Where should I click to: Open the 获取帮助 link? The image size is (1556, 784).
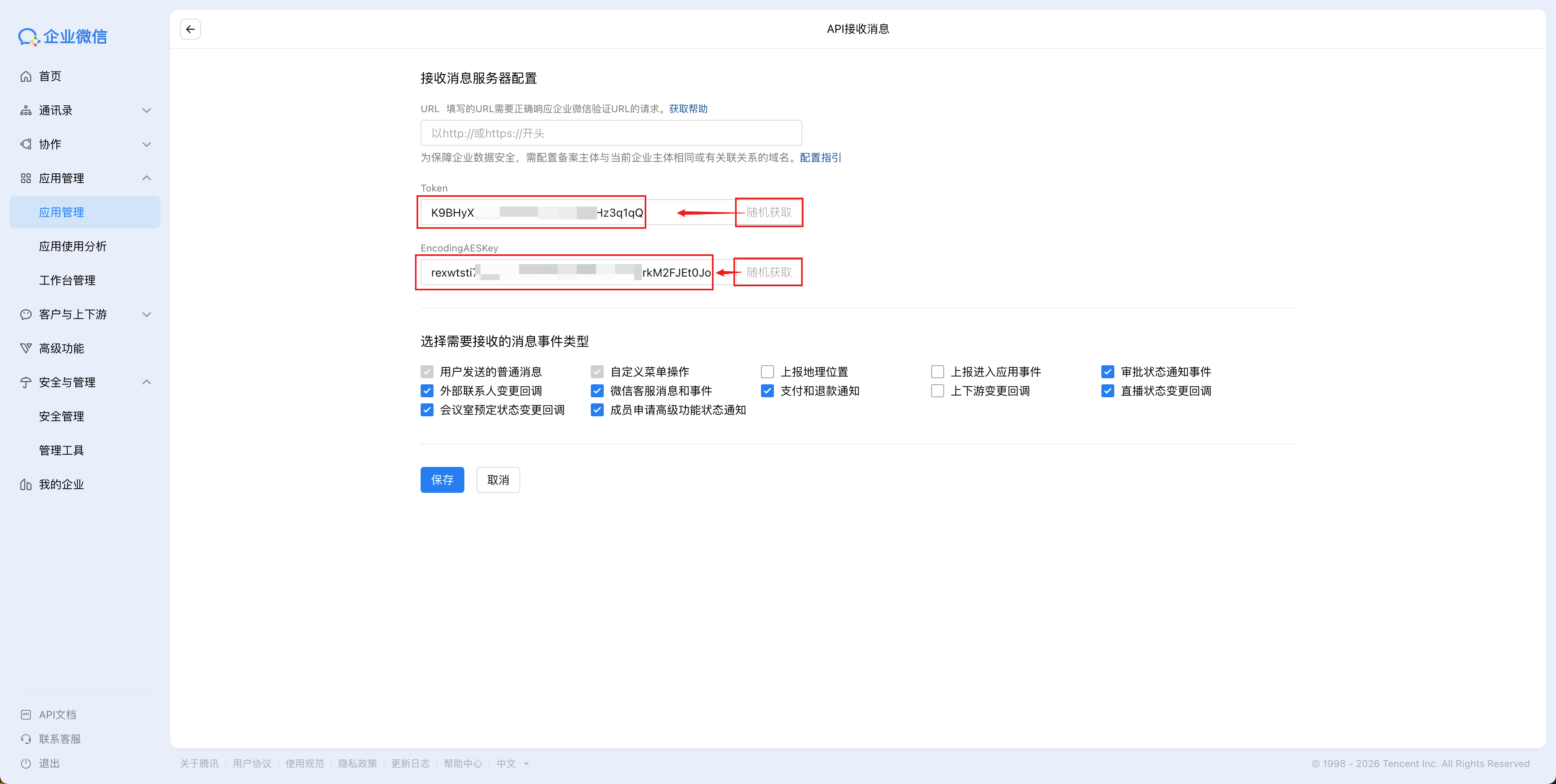tap(688, 109)
